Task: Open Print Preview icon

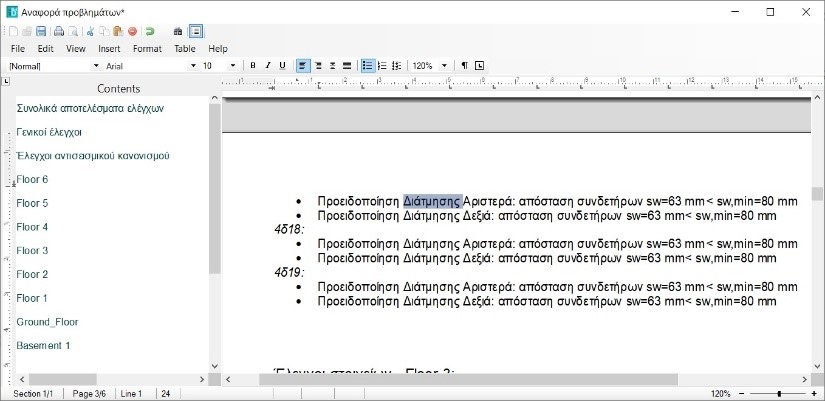Action: coord(73,32)
